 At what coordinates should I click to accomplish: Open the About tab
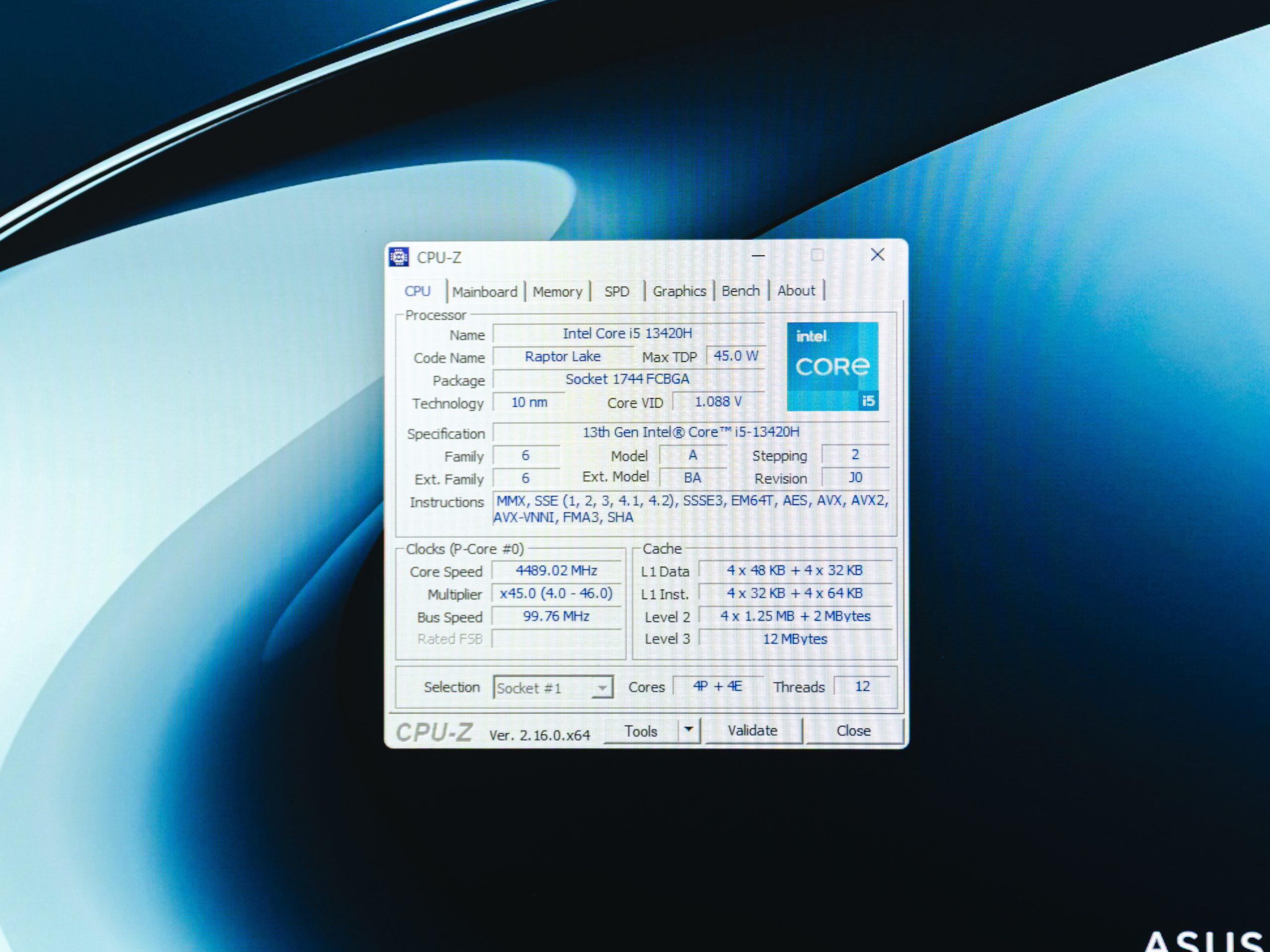coord(796,291)
